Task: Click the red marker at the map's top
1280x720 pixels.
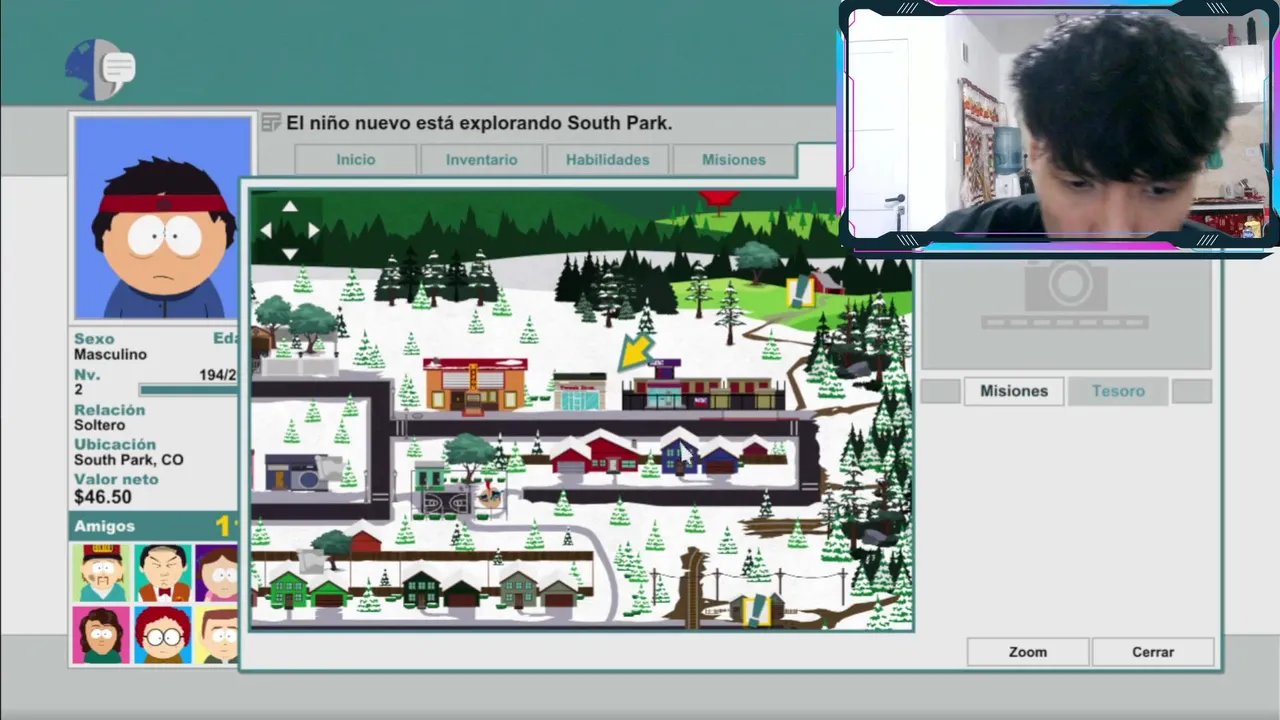Action: [x=718, y=200]
